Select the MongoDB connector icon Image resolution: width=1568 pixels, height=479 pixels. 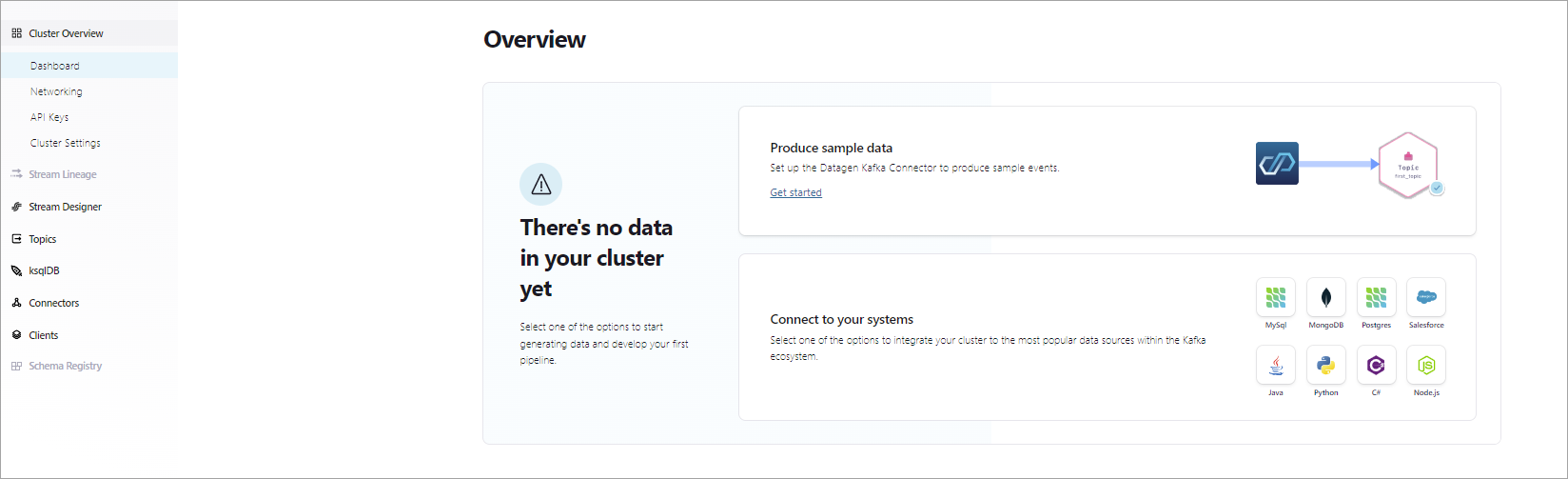pyautogui.click(x=1326, y=297)
